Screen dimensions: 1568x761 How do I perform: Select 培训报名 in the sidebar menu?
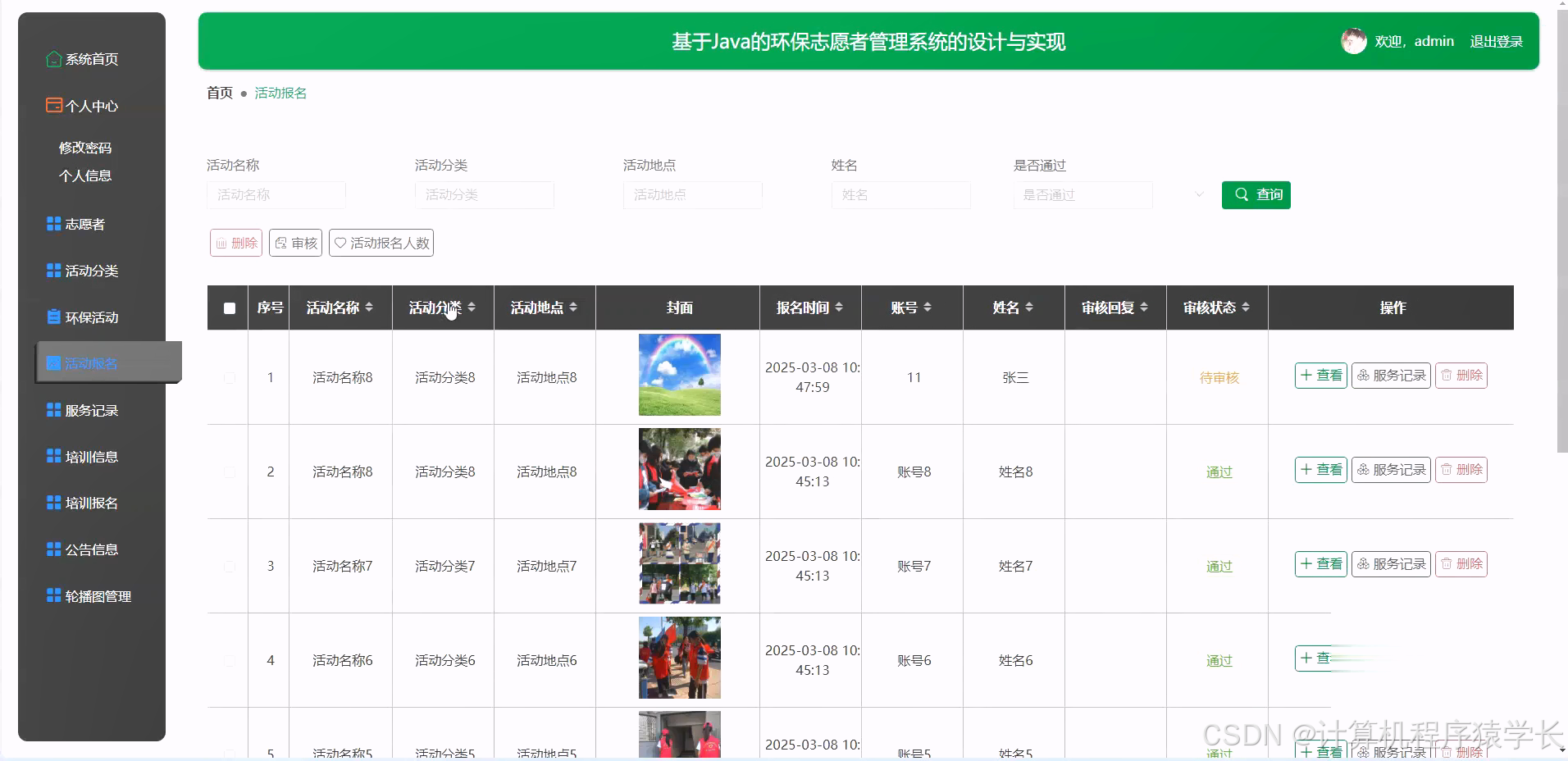[x=90, y=502]
